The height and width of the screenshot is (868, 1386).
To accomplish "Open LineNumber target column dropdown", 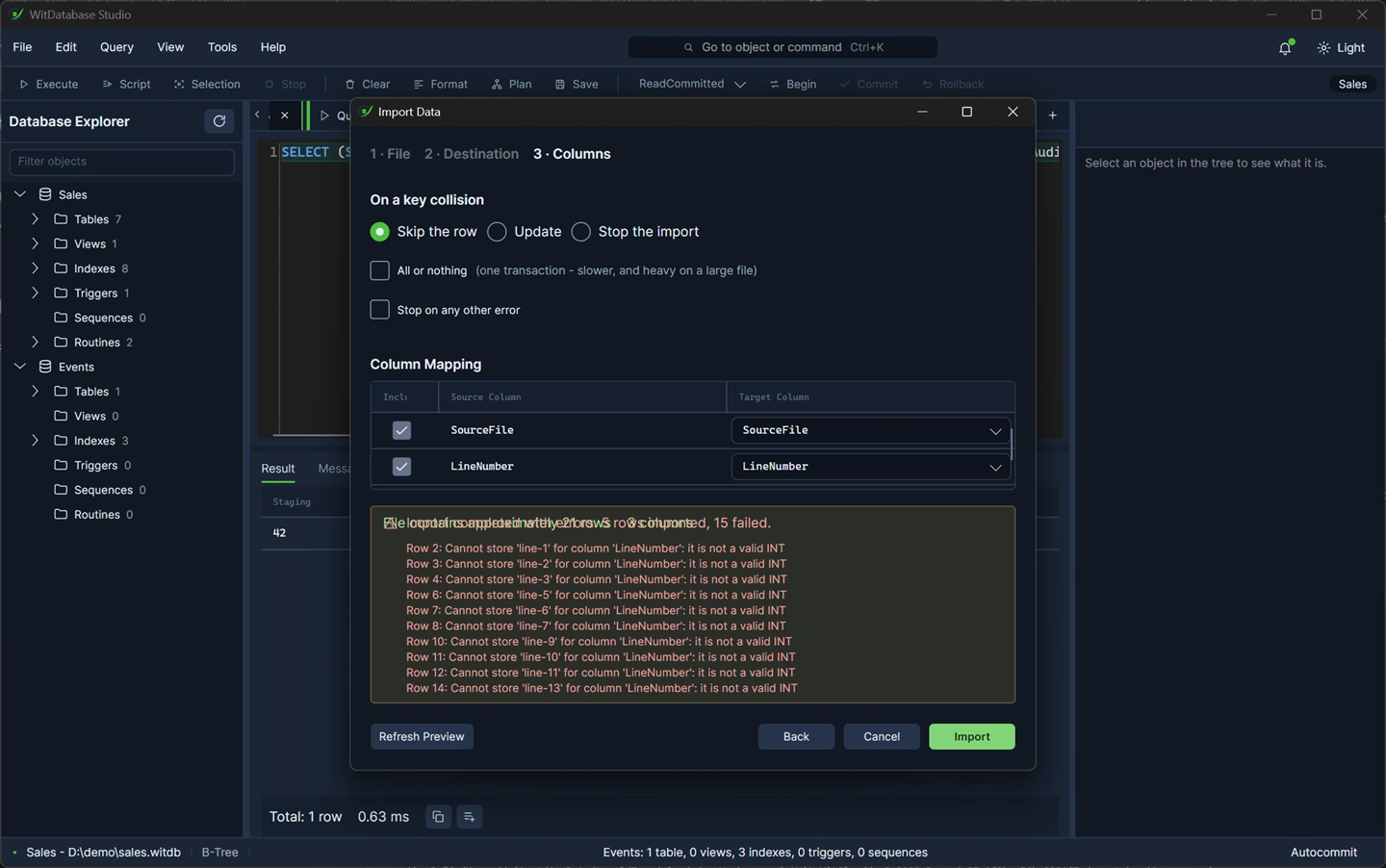I will (x=871, y=467).
